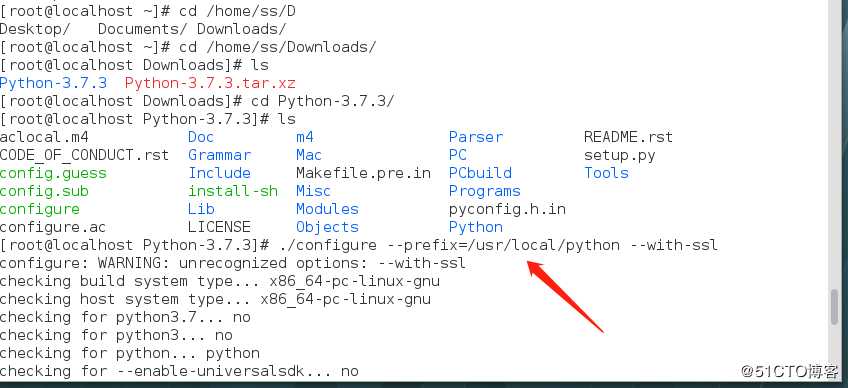
Task: Click pyconfig.h.in in the listing
Action: click(507, 209)
